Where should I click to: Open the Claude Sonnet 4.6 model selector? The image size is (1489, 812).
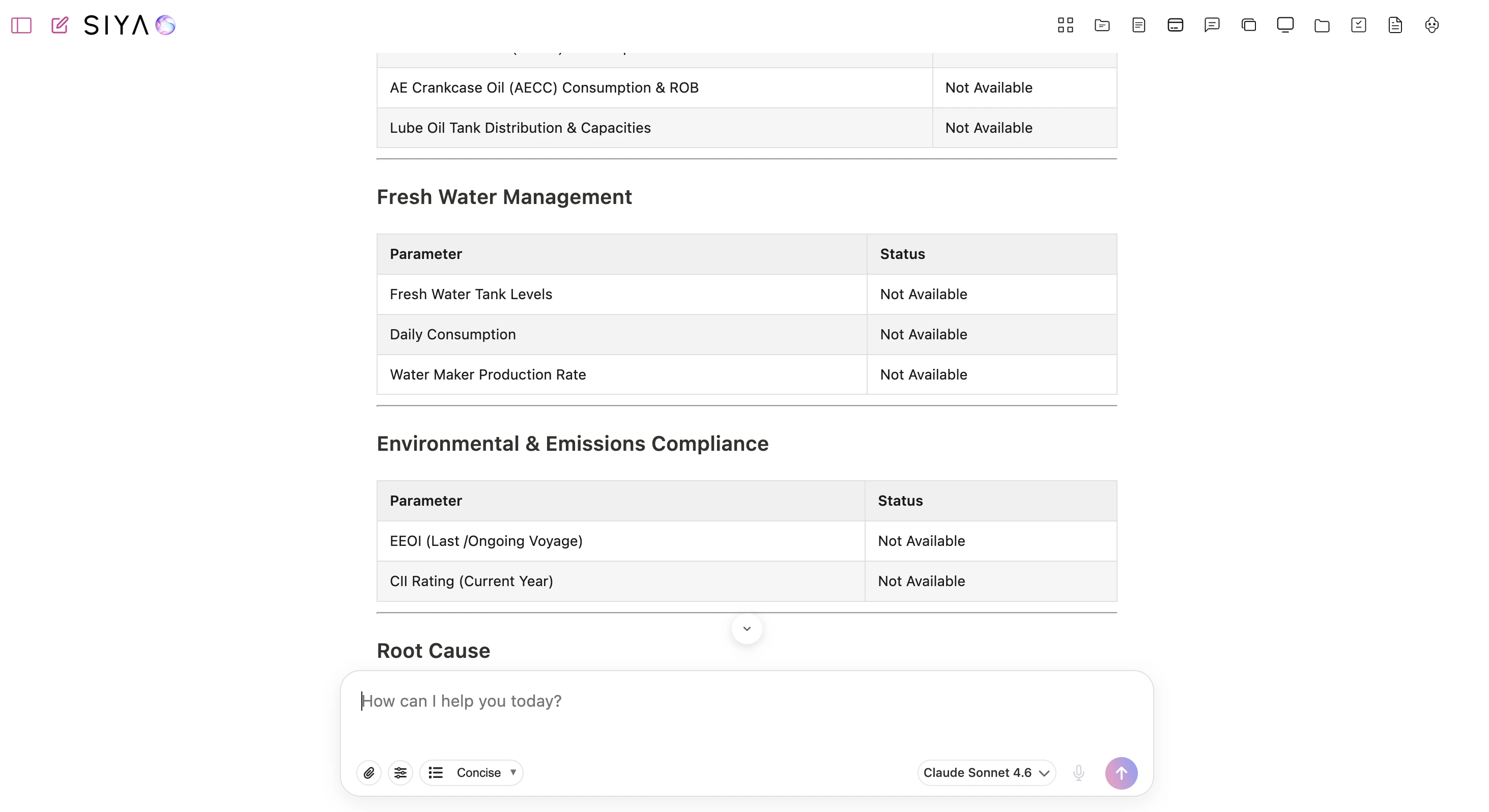point(986,773)
